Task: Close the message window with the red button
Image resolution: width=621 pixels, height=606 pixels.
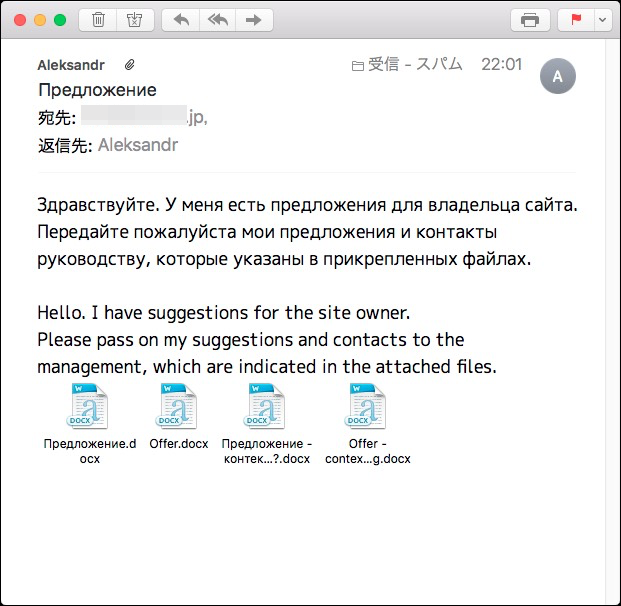Action: tap(20, 20)
